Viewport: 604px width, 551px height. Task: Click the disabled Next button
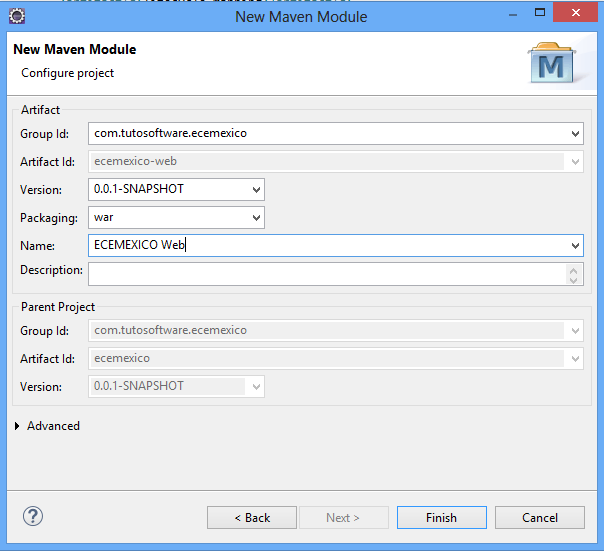pos(344,517)
